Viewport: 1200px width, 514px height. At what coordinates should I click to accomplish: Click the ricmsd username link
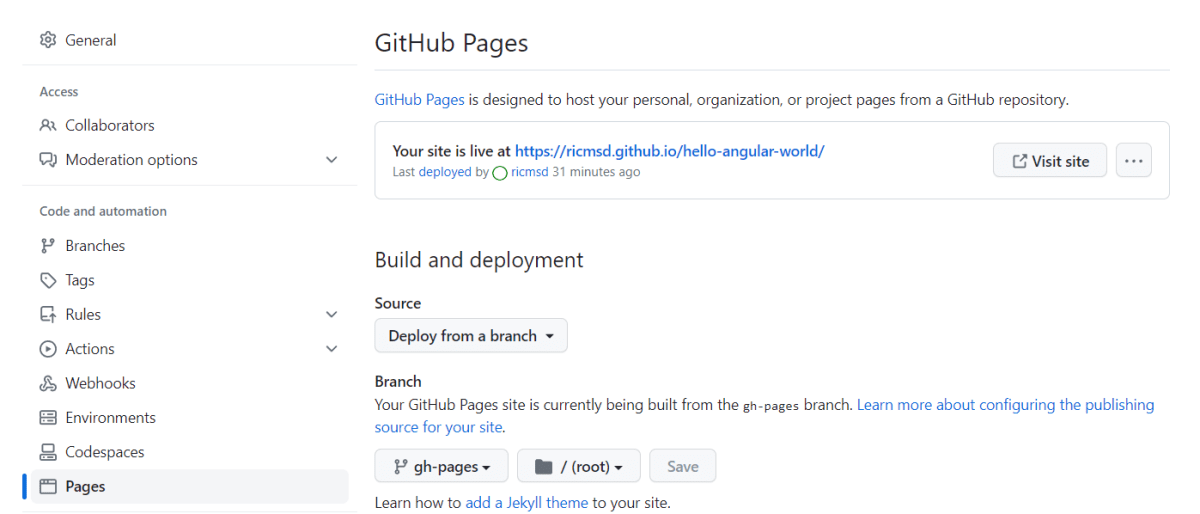coord(530,172)
